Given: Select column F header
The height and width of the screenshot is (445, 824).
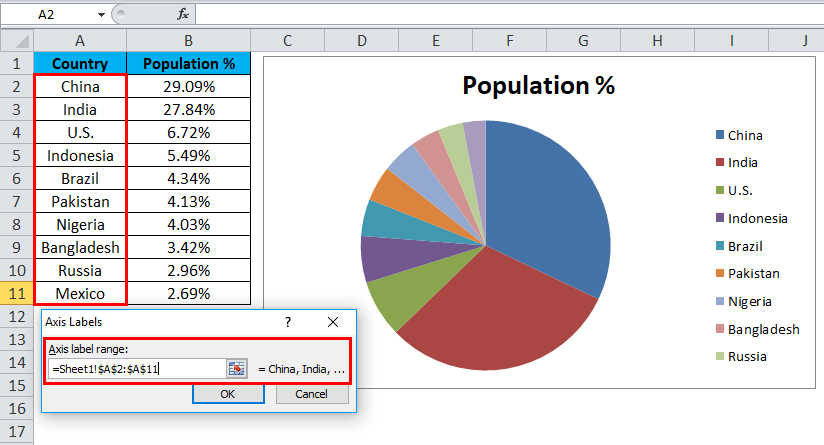Looking at the screenshot, I should [510, 40].
